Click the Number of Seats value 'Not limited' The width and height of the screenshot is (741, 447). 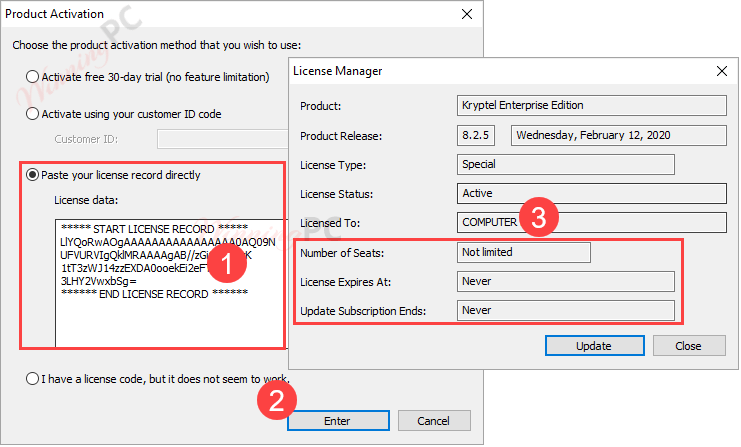524,252
